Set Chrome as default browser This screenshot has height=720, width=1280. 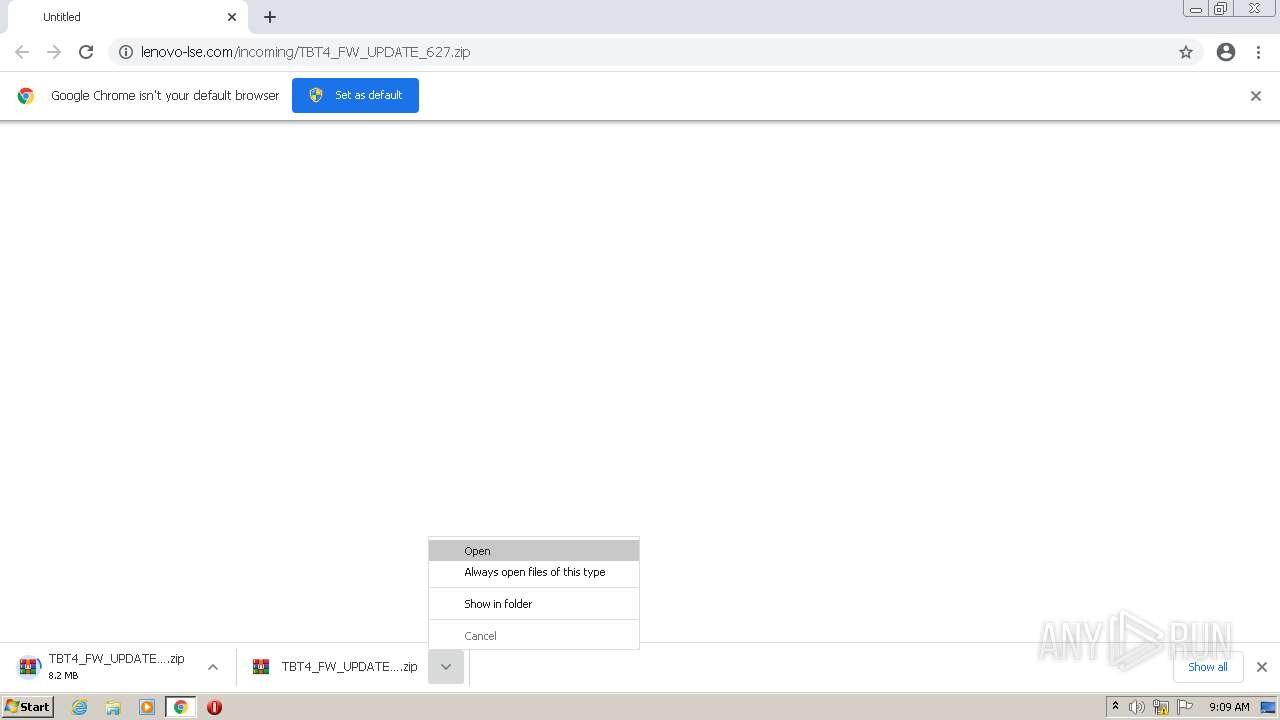(355, 95)
